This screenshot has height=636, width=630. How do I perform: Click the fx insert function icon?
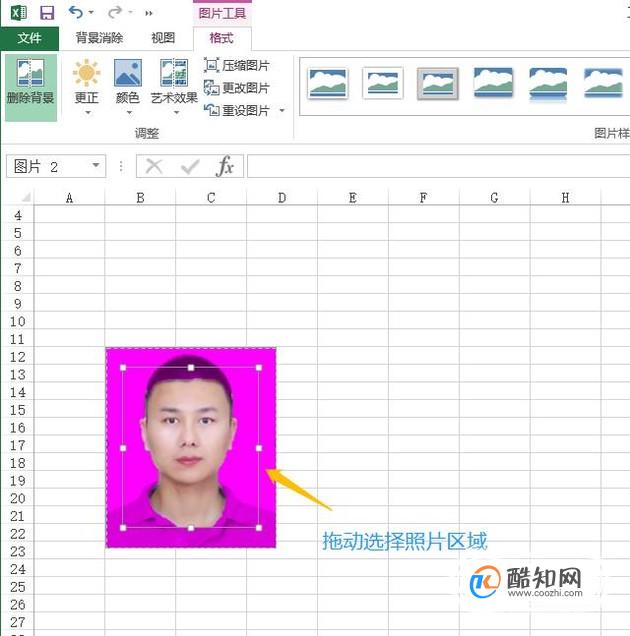[225, 166]
